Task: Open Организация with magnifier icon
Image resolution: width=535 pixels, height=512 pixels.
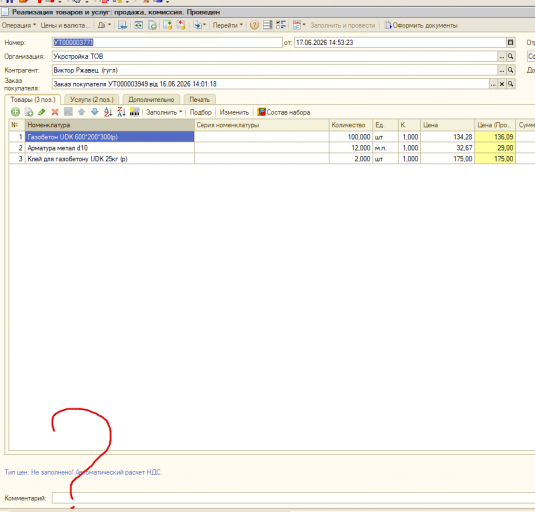Action: coord(510,57)
